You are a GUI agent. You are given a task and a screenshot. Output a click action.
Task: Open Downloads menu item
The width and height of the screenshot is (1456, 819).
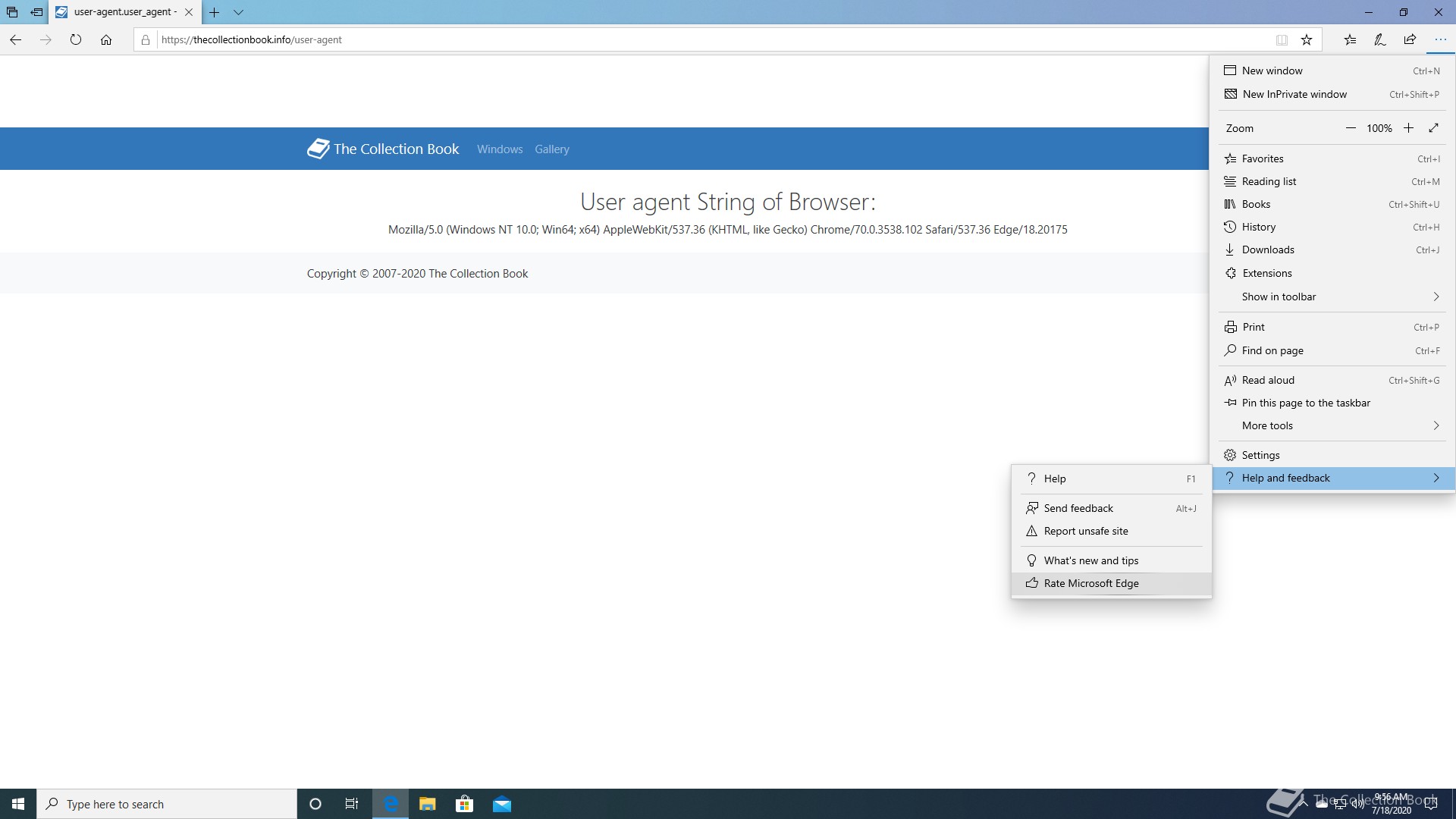point(1332,249)
